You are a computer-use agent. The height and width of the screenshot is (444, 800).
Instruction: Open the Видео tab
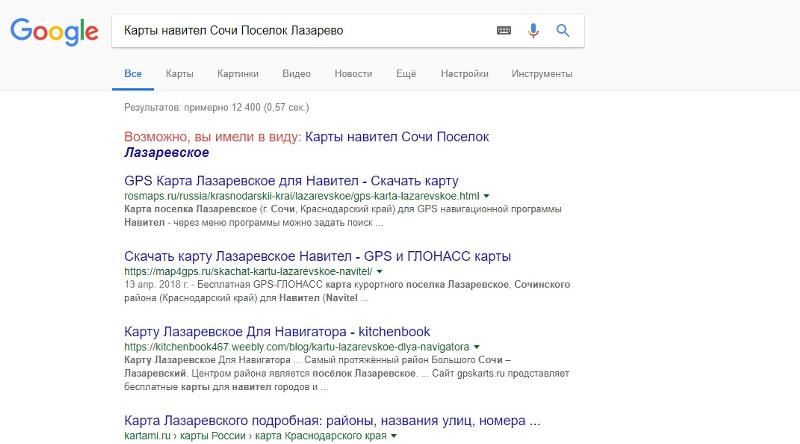click(296, 73)
